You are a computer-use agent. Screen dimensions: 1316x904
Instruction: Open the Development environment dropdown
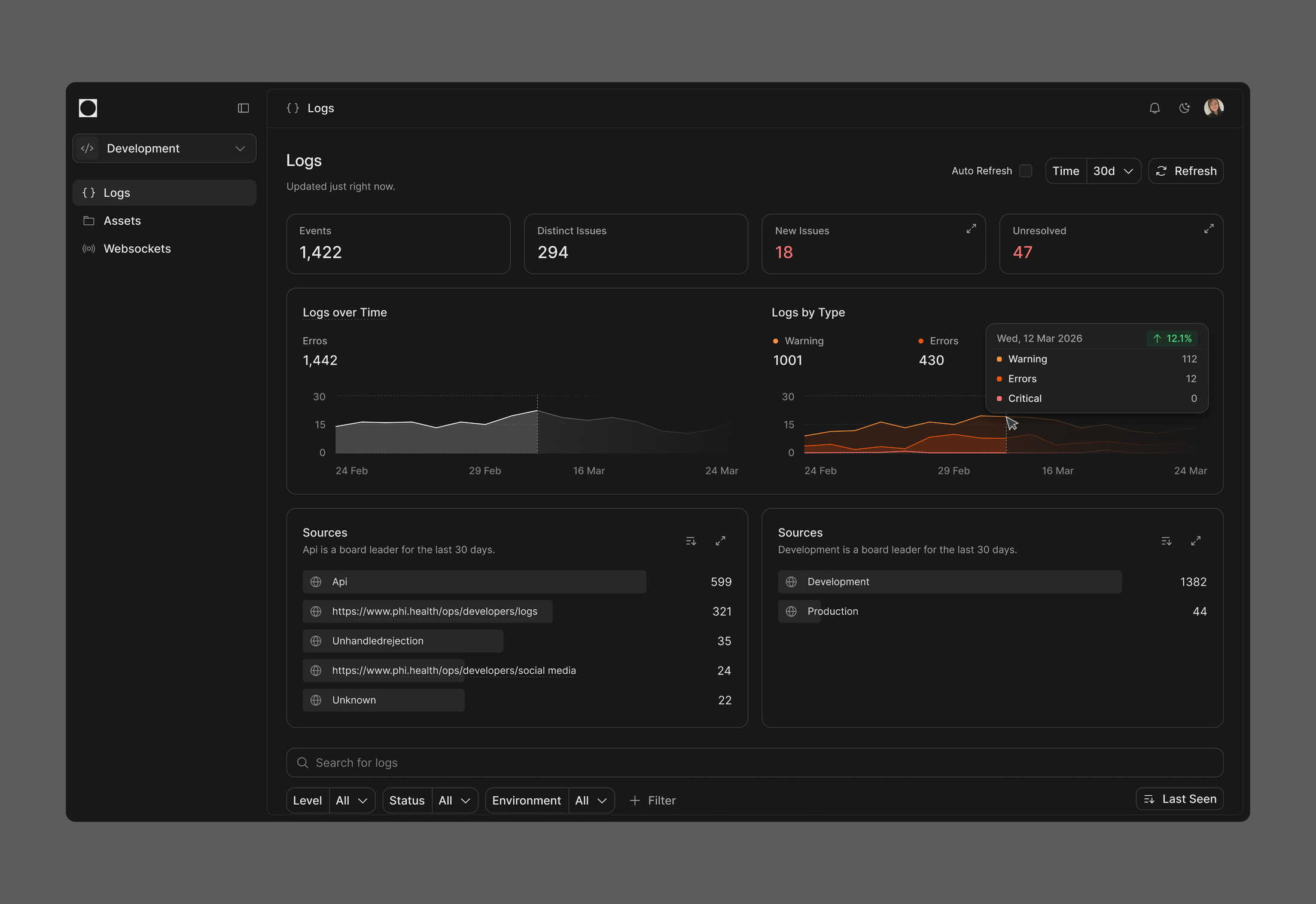click(164, 148)
